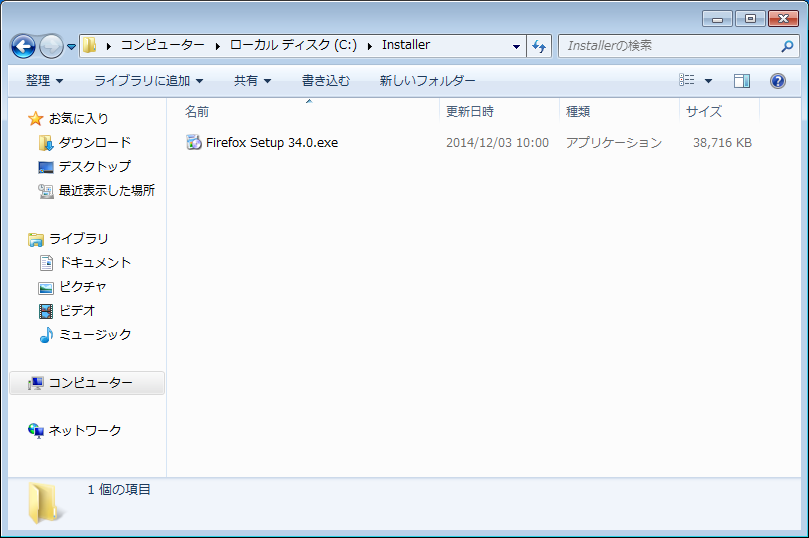This screenshot has width=809, height=538.
Task: Click the greyed-out Forward arrow button
Action: coord(51,46)
